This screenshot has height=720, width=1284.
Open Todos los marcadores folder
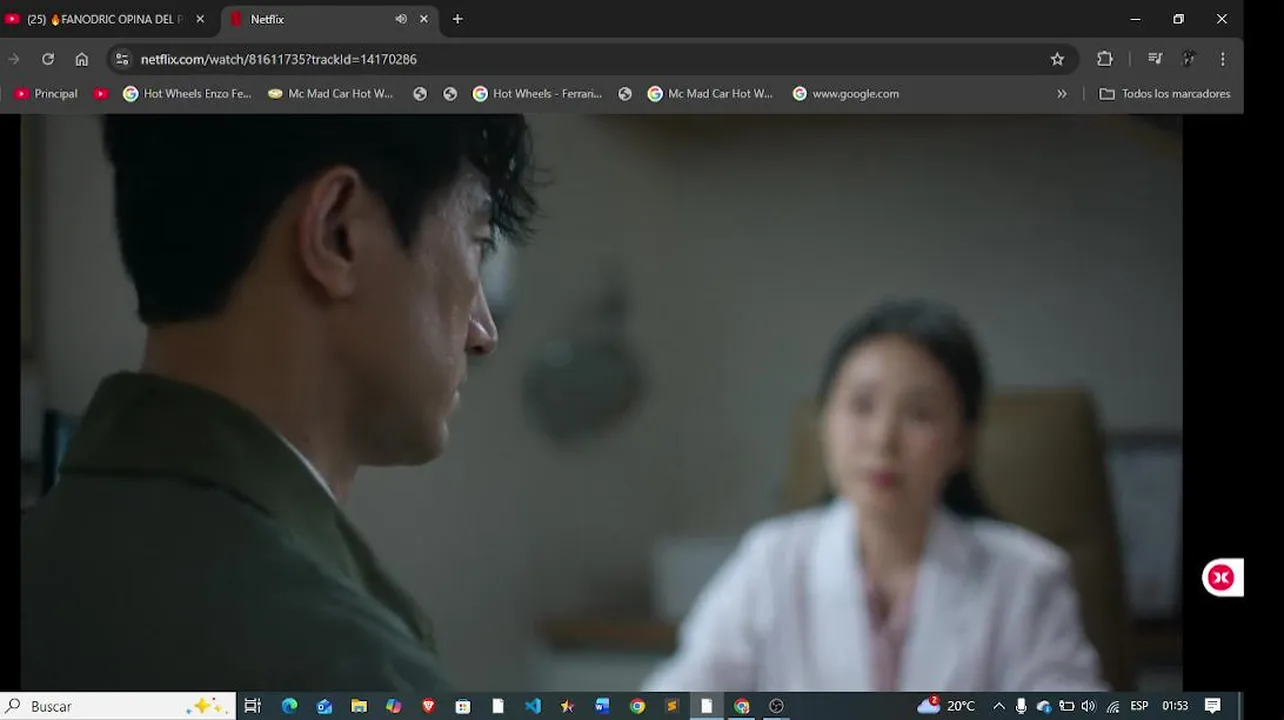1165,93
